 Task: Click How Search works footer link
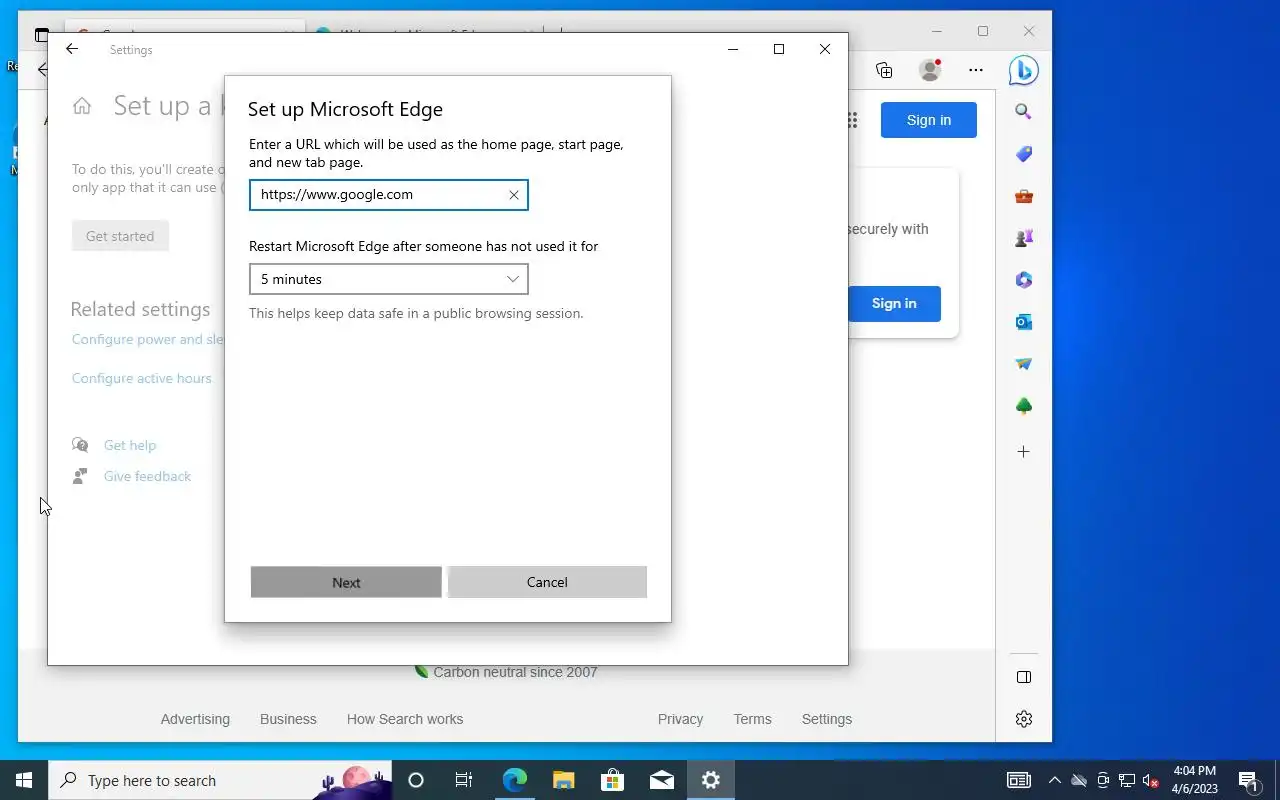[405, 719]
